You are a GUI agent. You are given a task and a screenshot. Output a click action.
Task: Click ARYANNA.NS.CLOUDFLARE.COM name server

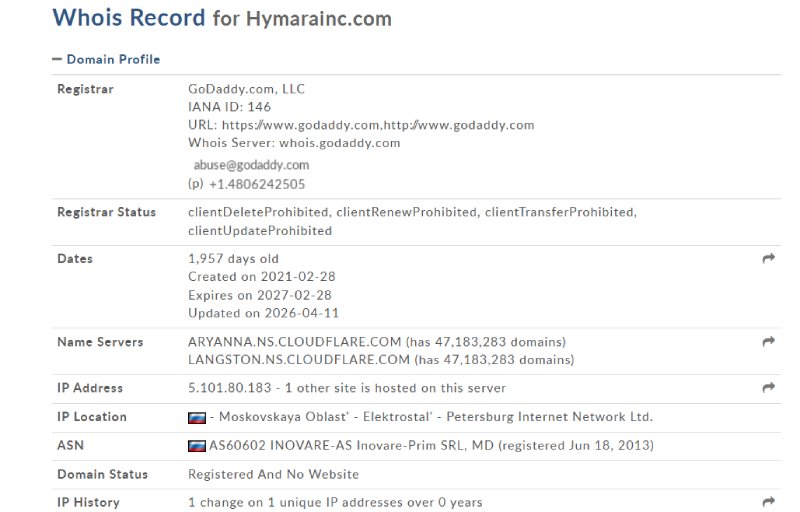click(x=295, y=342)
